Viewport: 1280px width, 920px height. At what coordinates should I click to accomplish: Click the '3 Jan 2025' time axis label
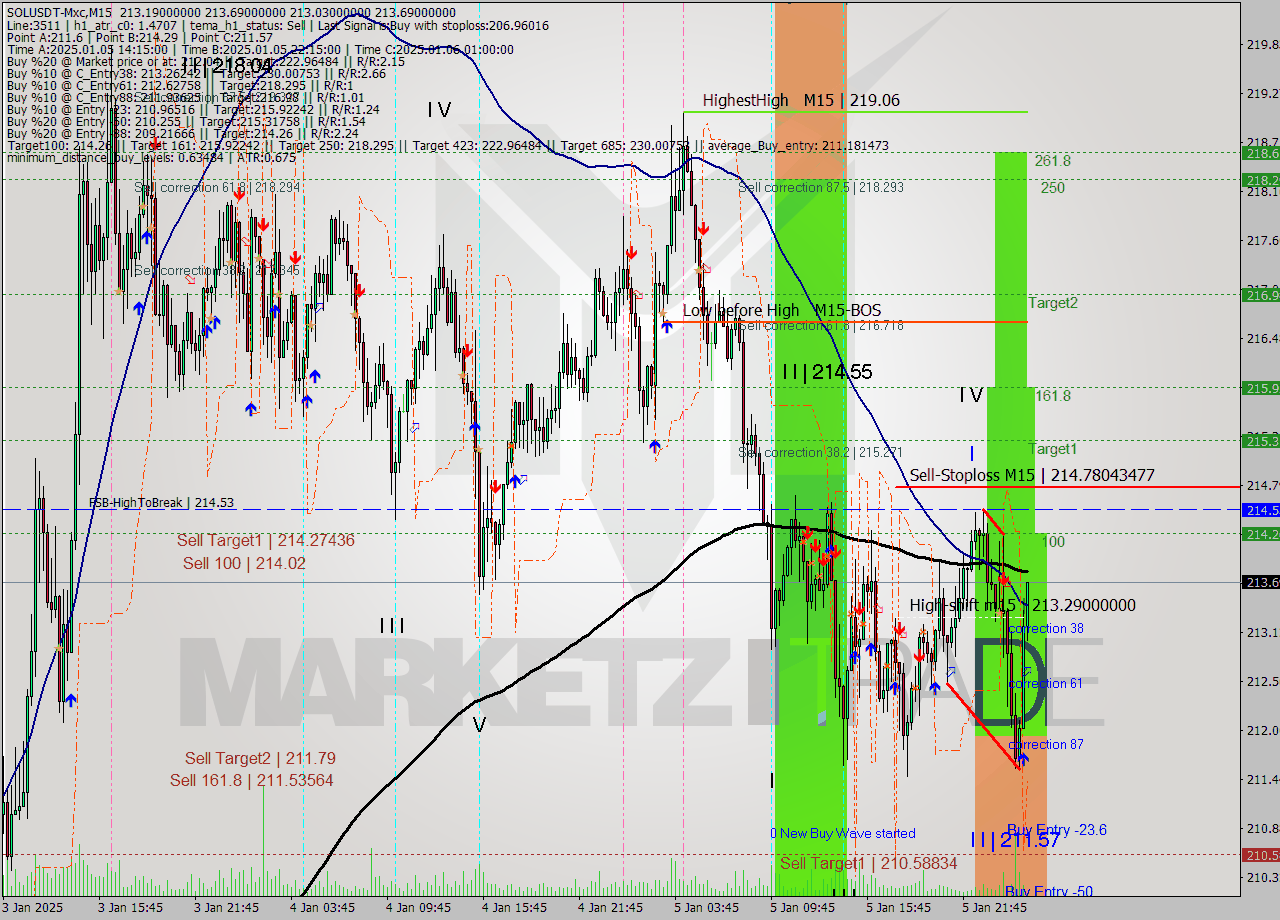(33, 907)
